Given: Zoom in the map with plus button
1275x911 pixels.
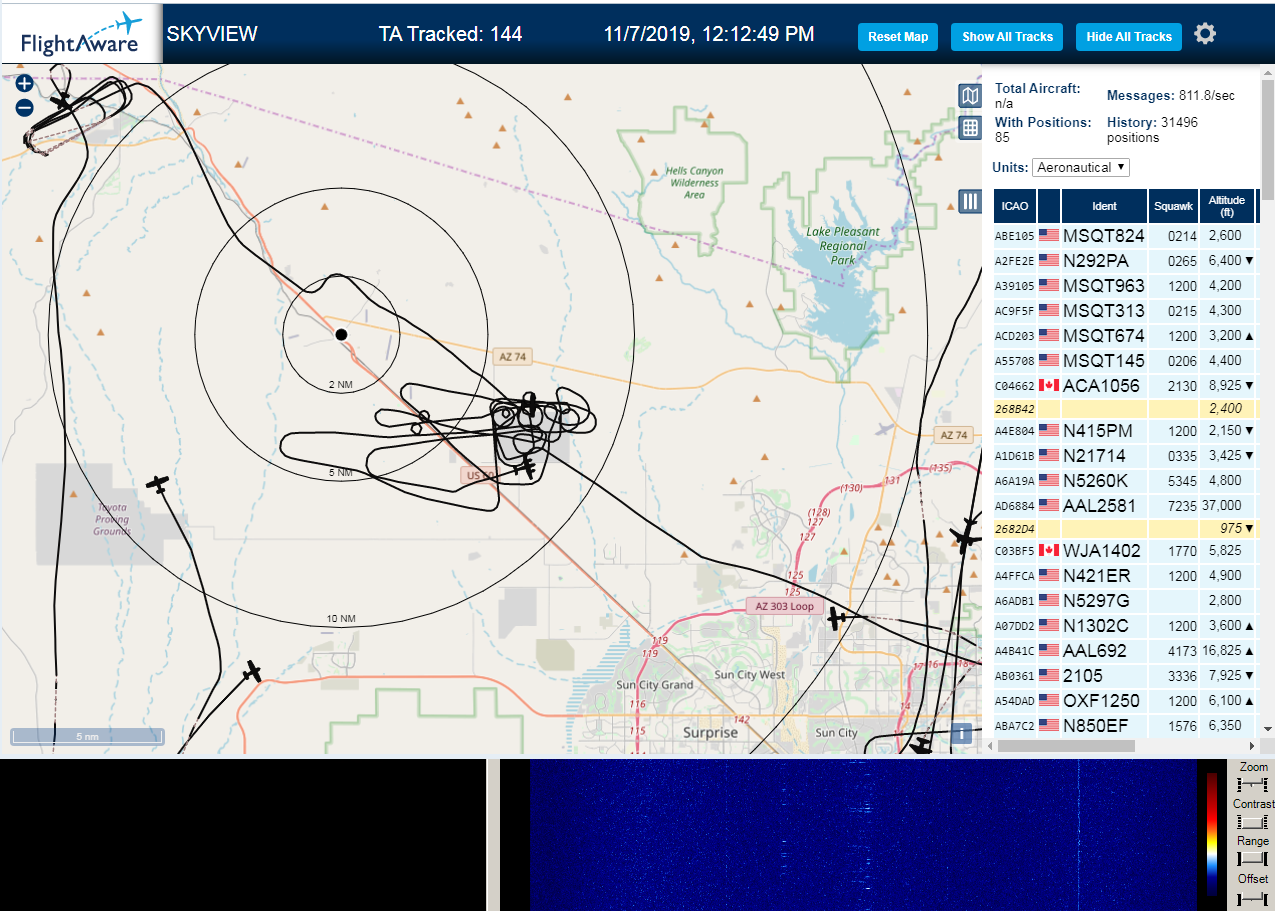Looking at the screenshot, I should point(25,83).
